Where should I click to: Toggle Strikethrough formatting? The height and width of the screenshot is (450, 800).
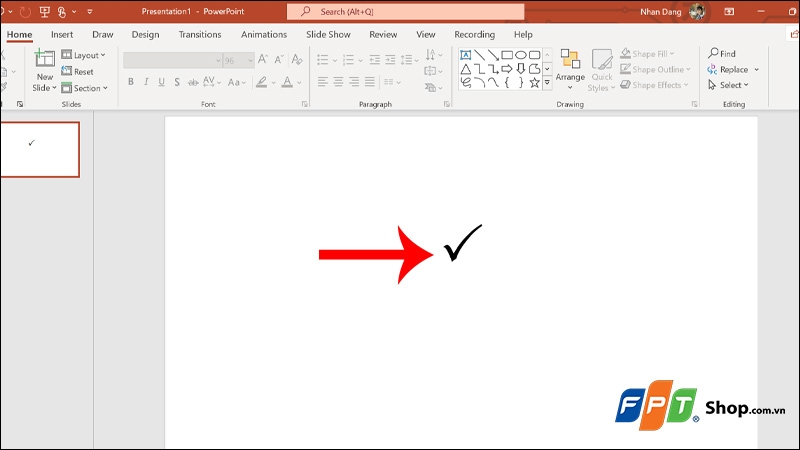192,82
